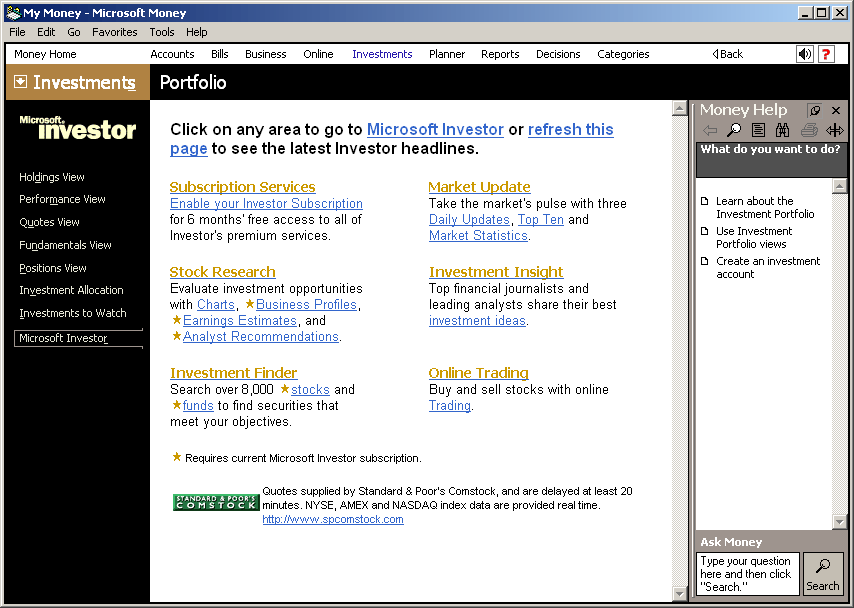This screenshot has width=854, height=608.
Task: Switch to the Bills section
Action: pos(219,54)
